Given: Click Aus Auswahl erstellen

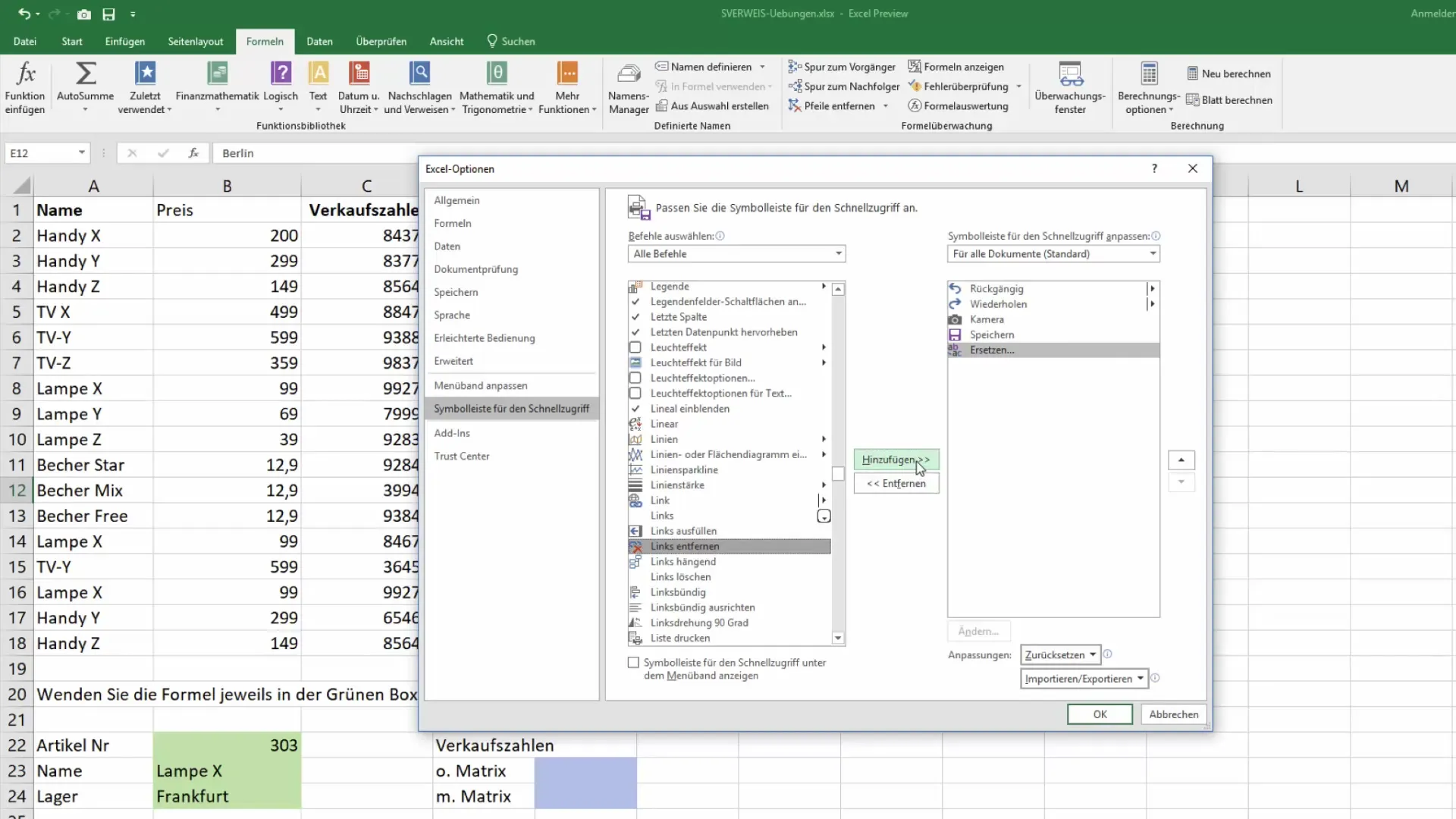Looking at the screenshot, I should click(712, 106).
